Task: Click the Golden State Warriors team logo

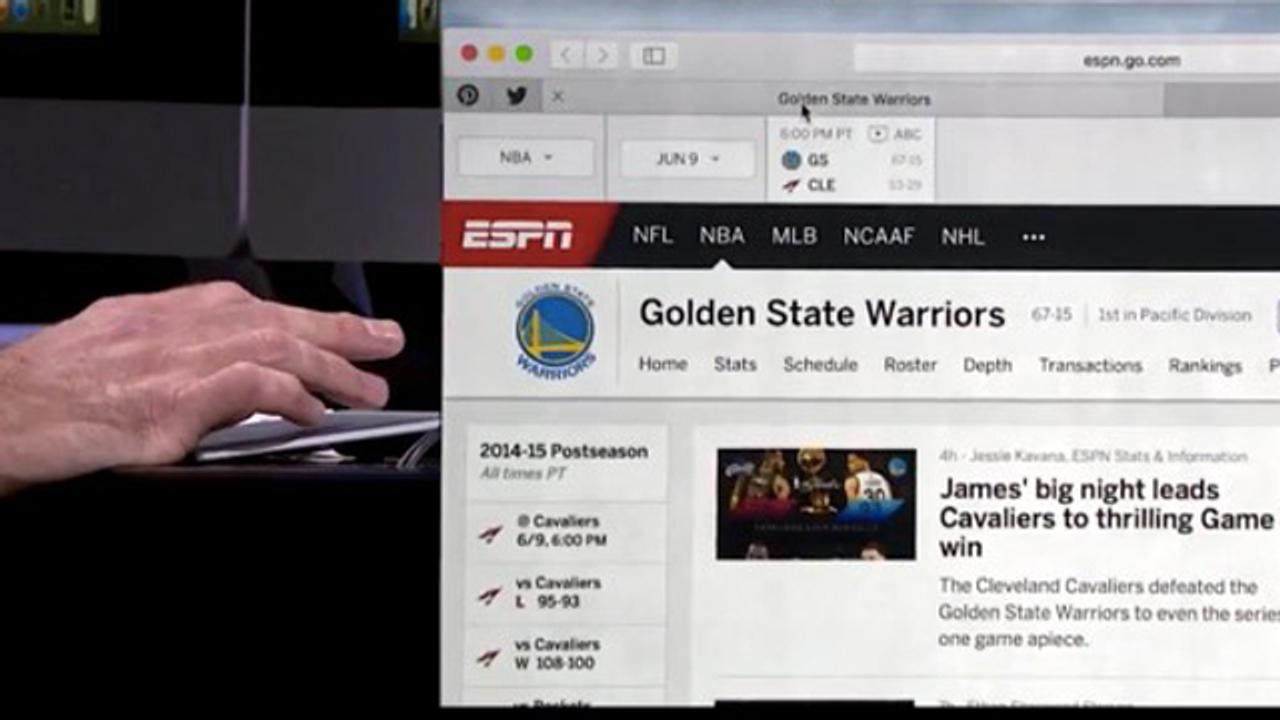Action: (x=555, y=331)
